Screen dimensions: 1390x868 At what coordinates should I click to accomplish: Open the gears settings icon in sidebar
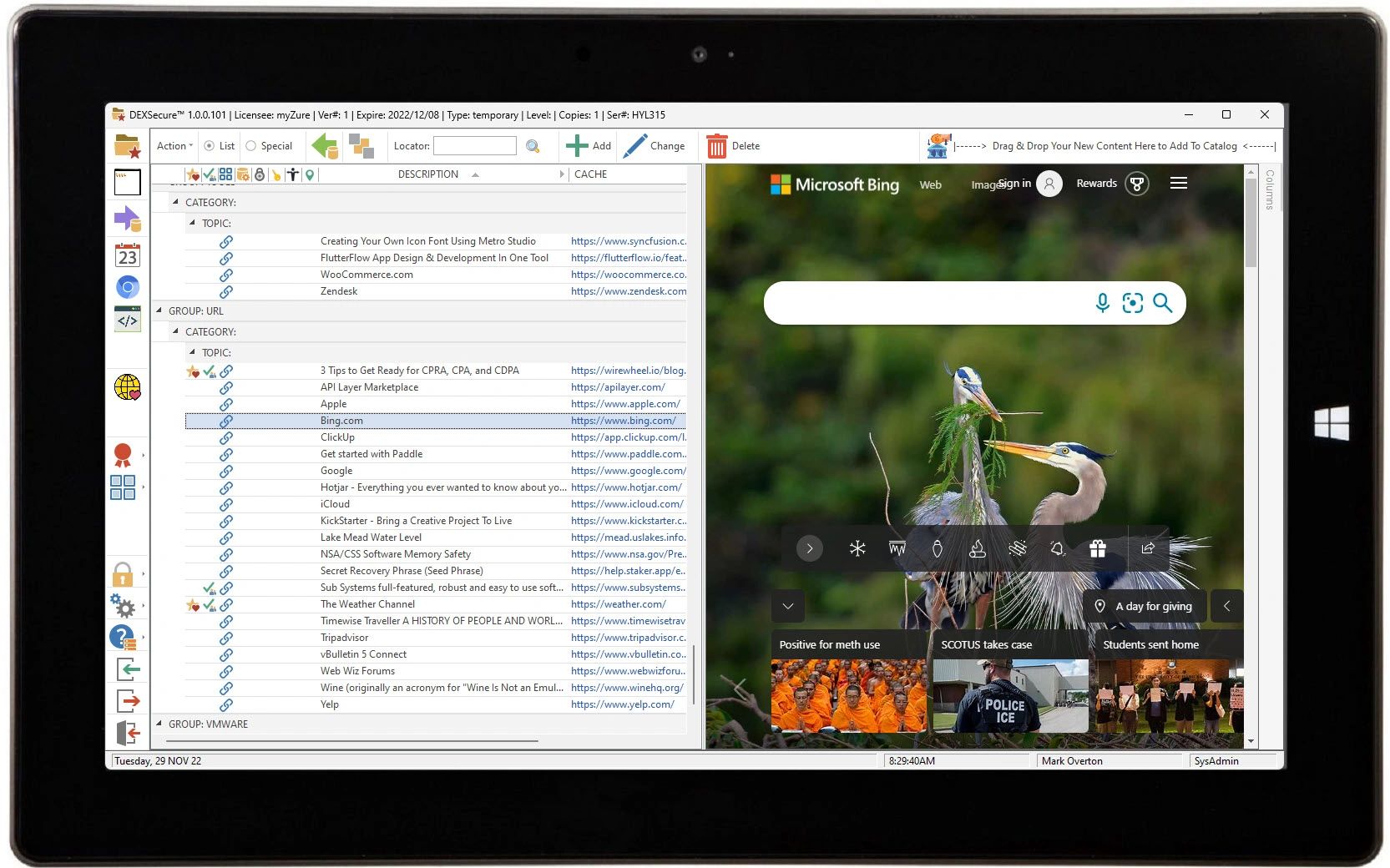coord(123,605)
